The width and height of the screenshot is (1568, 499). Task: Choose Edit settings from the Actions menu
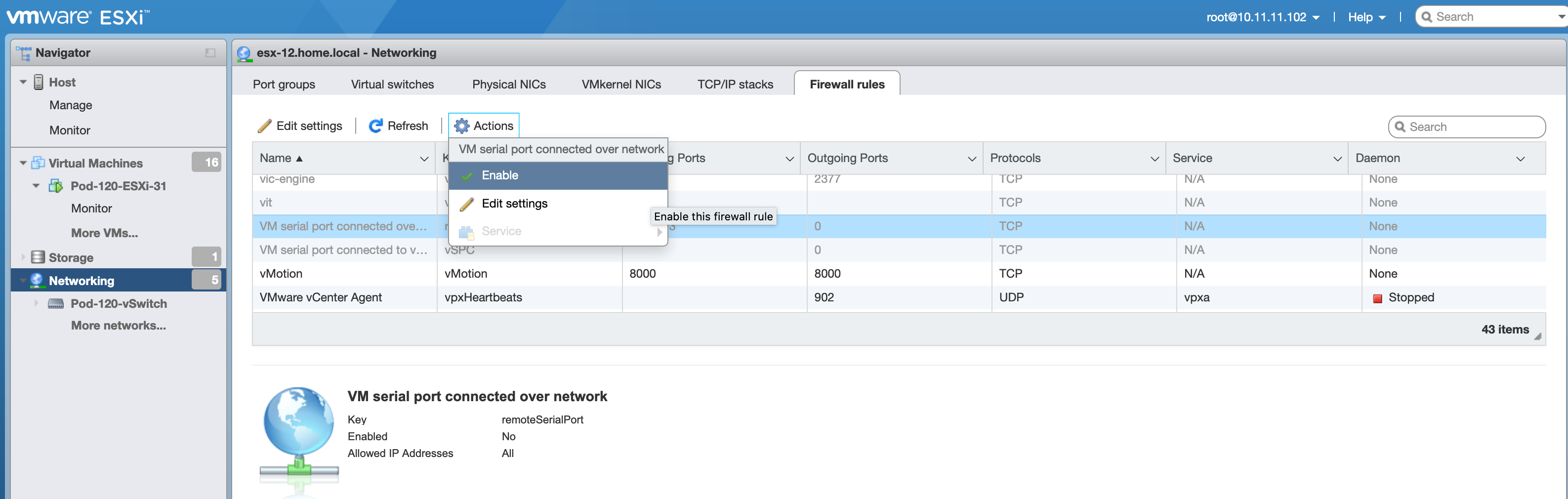click(x=514, y=204)
